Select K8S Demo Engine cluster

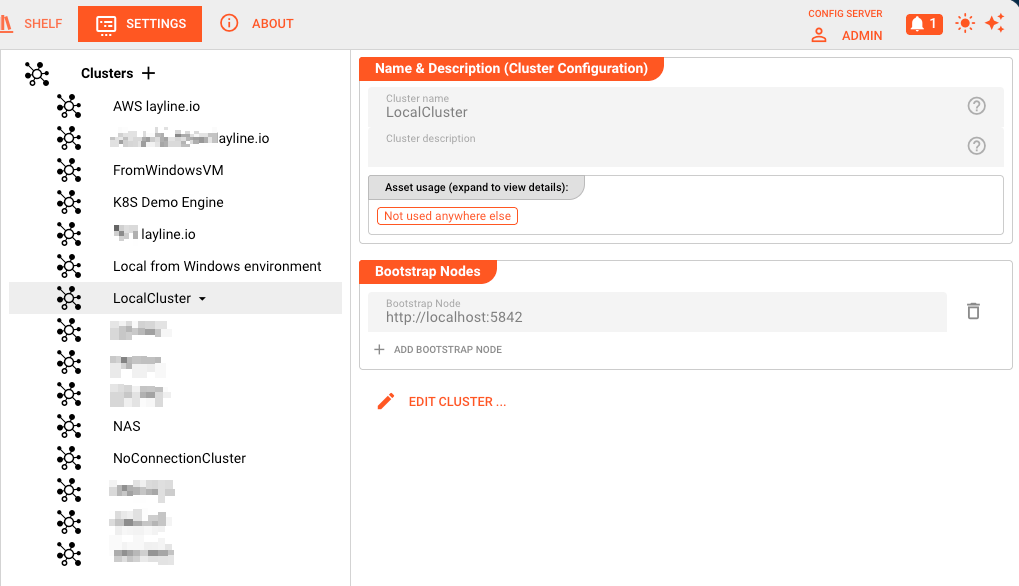coord(168,202)
